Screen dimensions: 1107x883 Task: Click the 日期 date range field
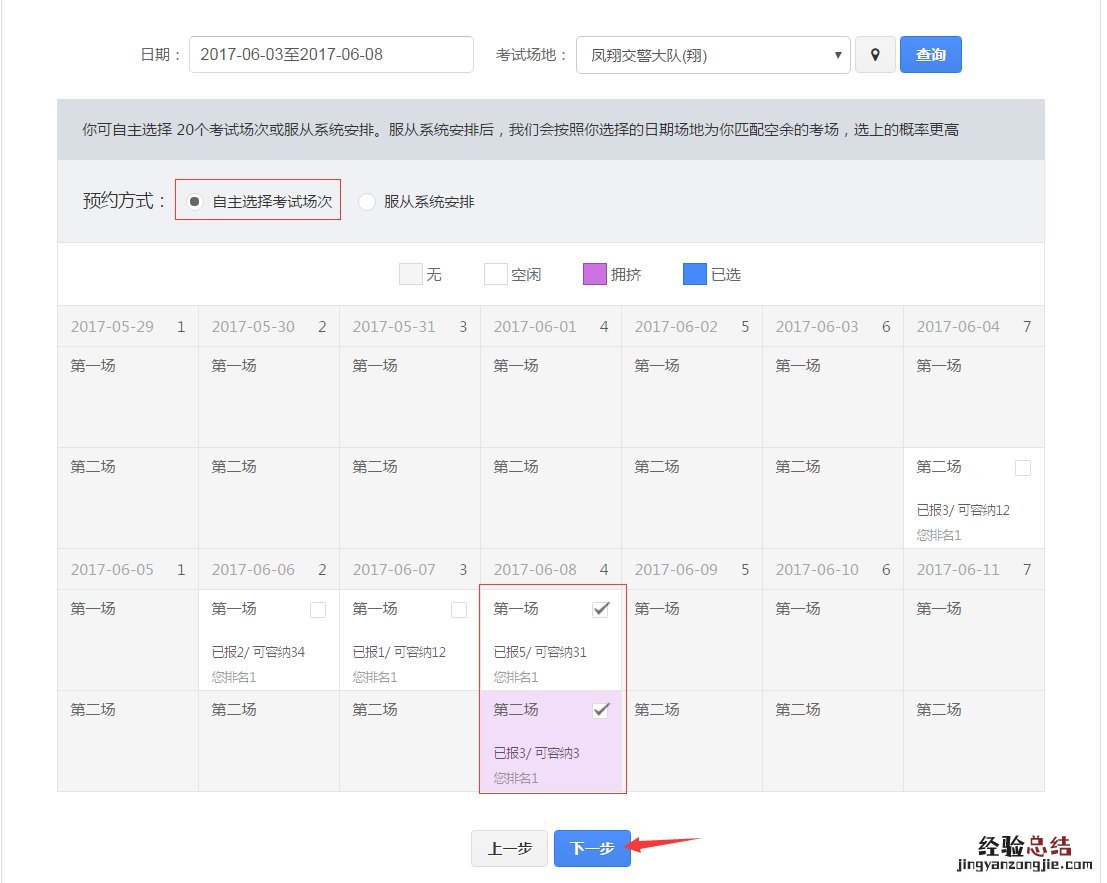coord(331,55)
